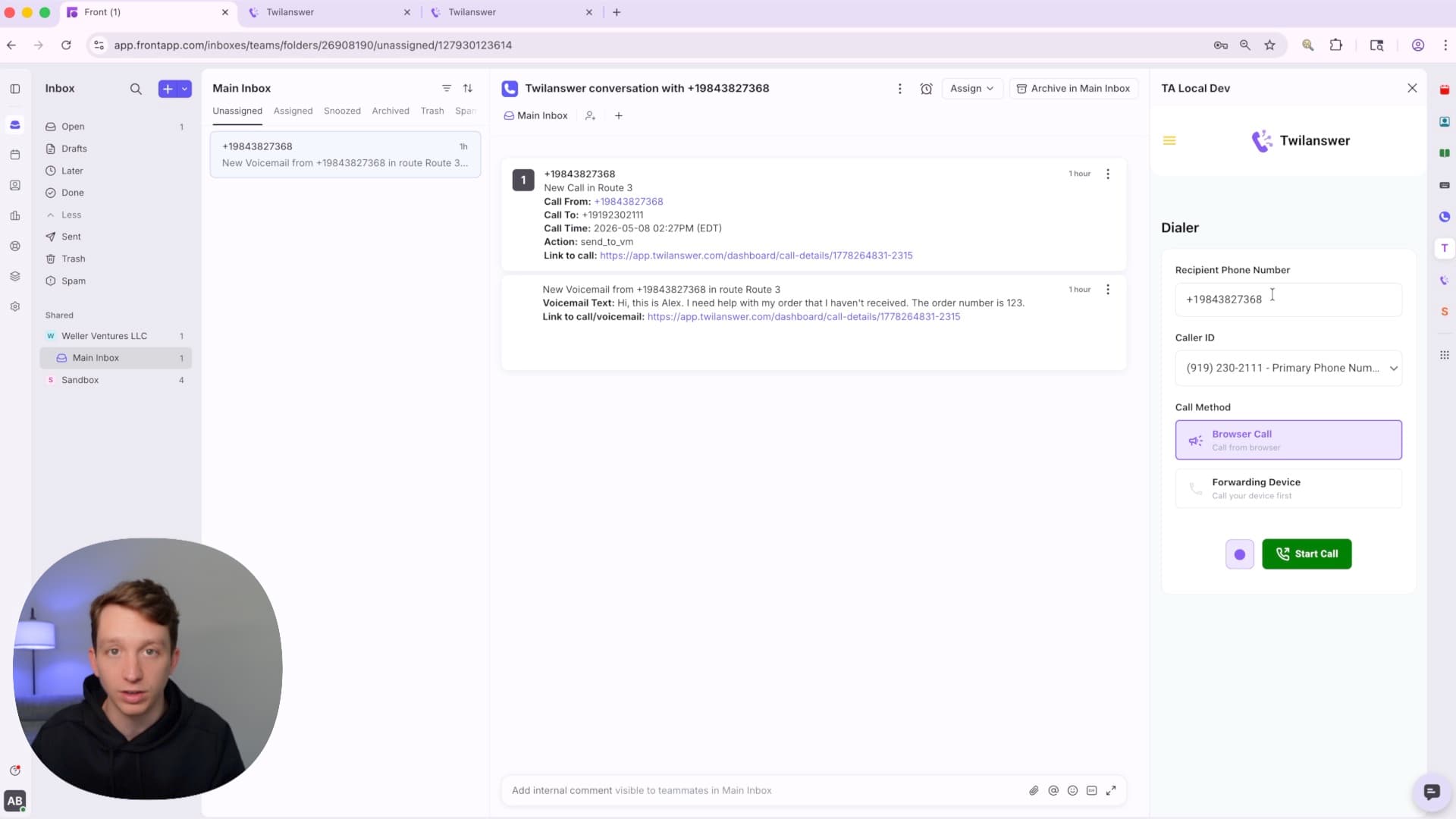Open the Caller ID dropdown

click(1288, 369)
